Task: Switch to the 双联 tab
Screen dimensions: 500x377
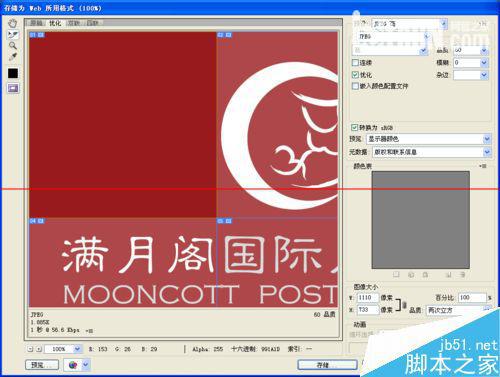Action: (74, 23)
